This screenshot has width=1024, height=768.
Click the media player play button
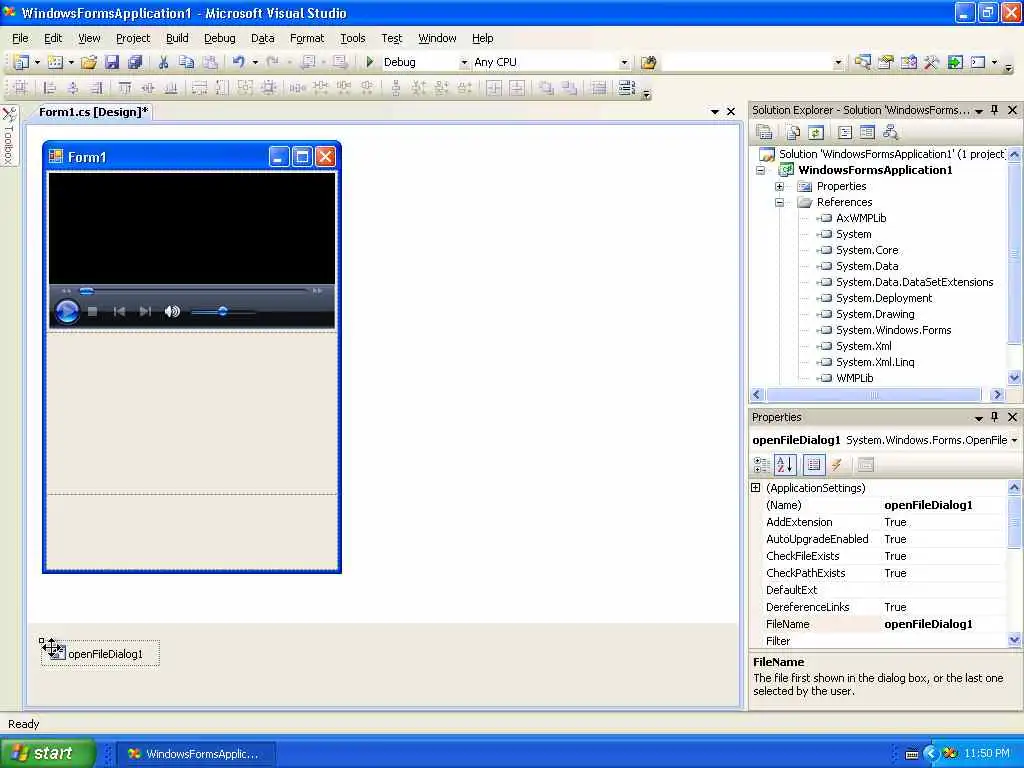(x=67, y=312)
